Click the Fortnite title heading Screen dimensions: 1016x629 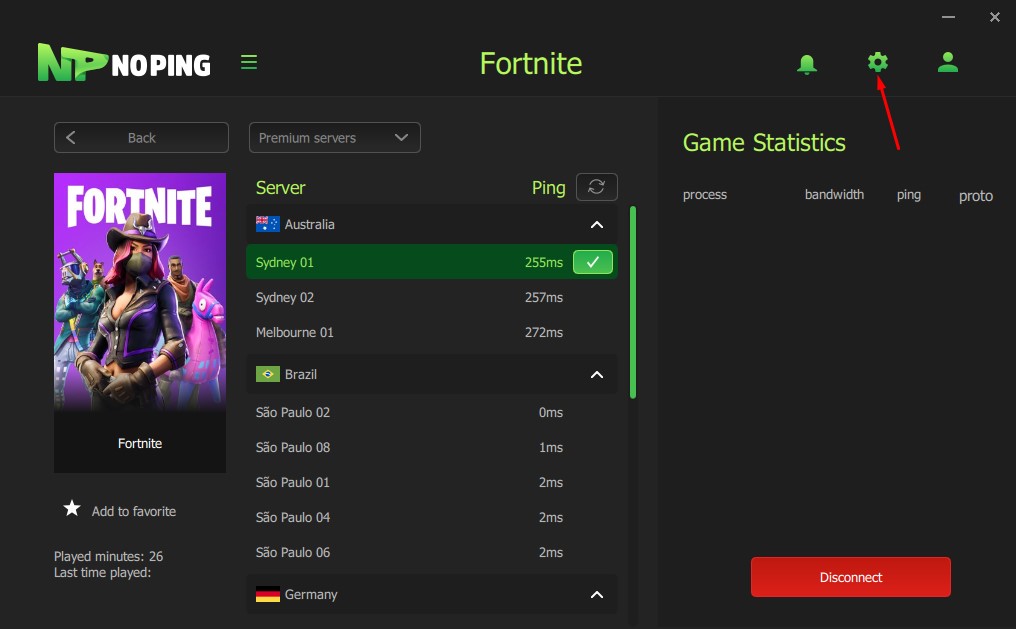(531, 63)
